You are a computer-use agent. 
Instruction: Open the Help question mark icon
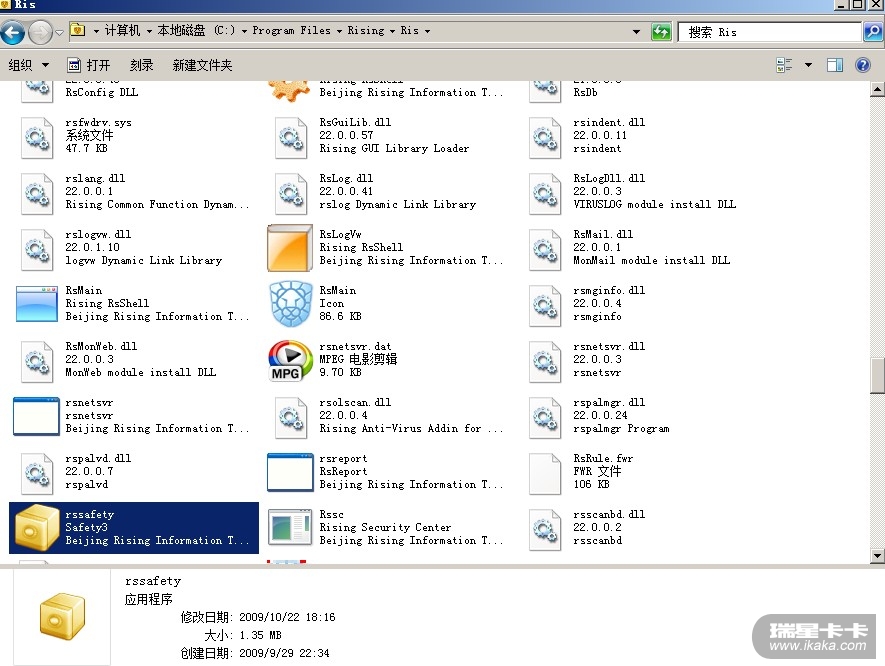pyautogui.click(x=862, y=65)
